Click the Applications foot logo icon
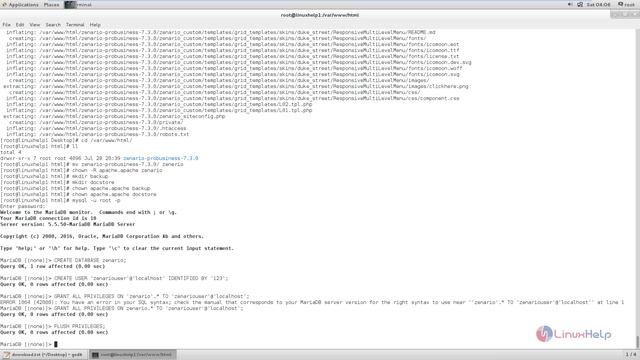 pos(4,4)
